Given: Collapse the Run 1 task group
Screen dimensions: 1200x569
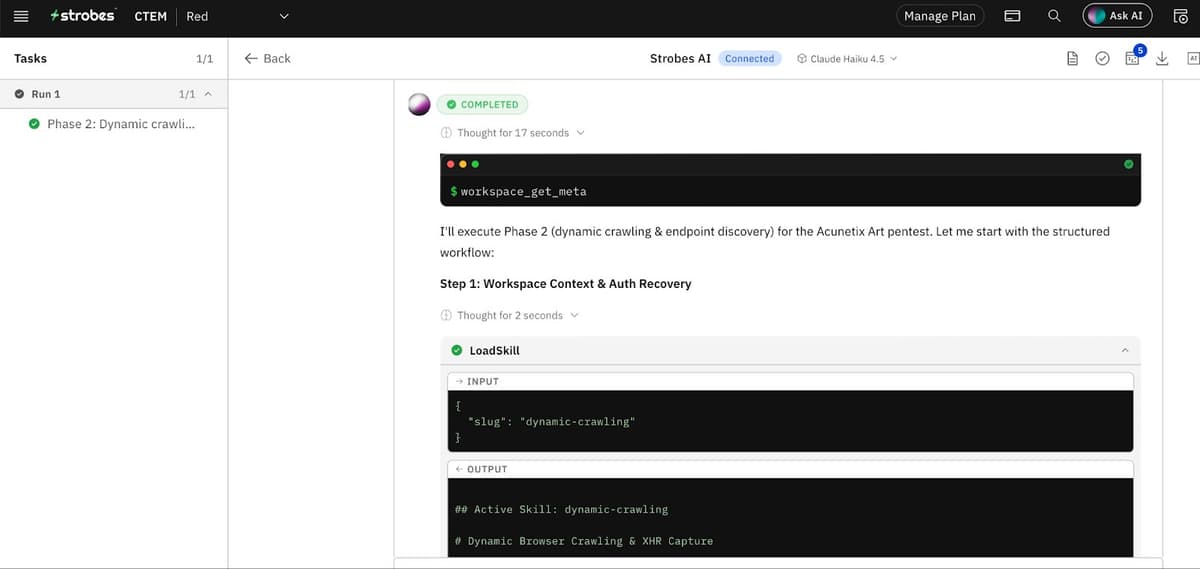Looking at the screenshot, I should (x=208, y=94).
